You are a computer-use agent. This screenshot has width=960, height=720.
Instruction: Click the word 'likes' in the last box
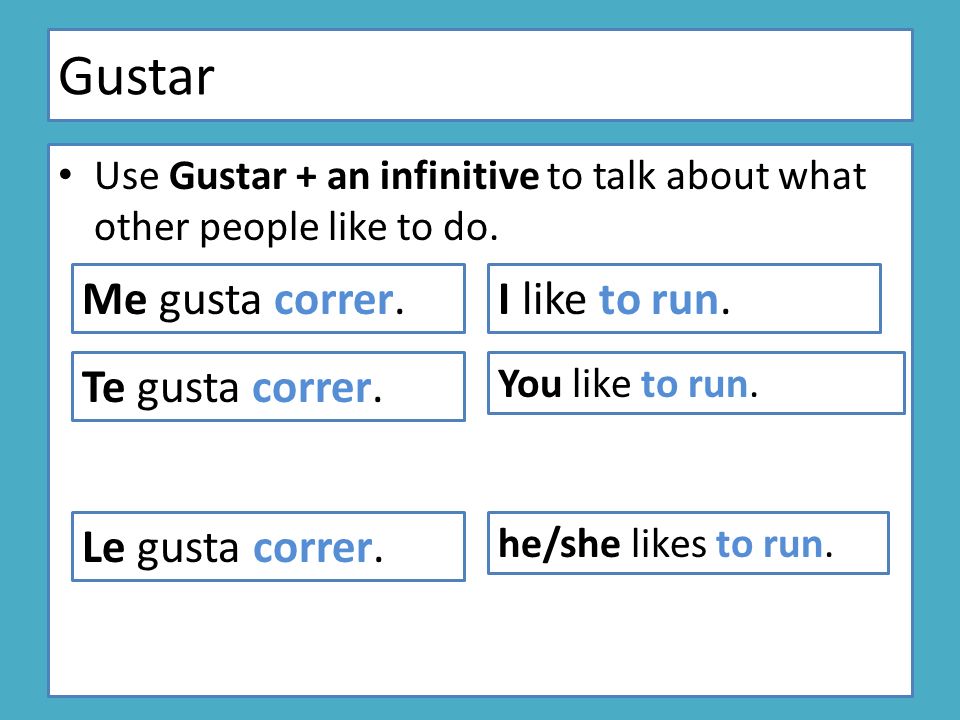[669, 544]
